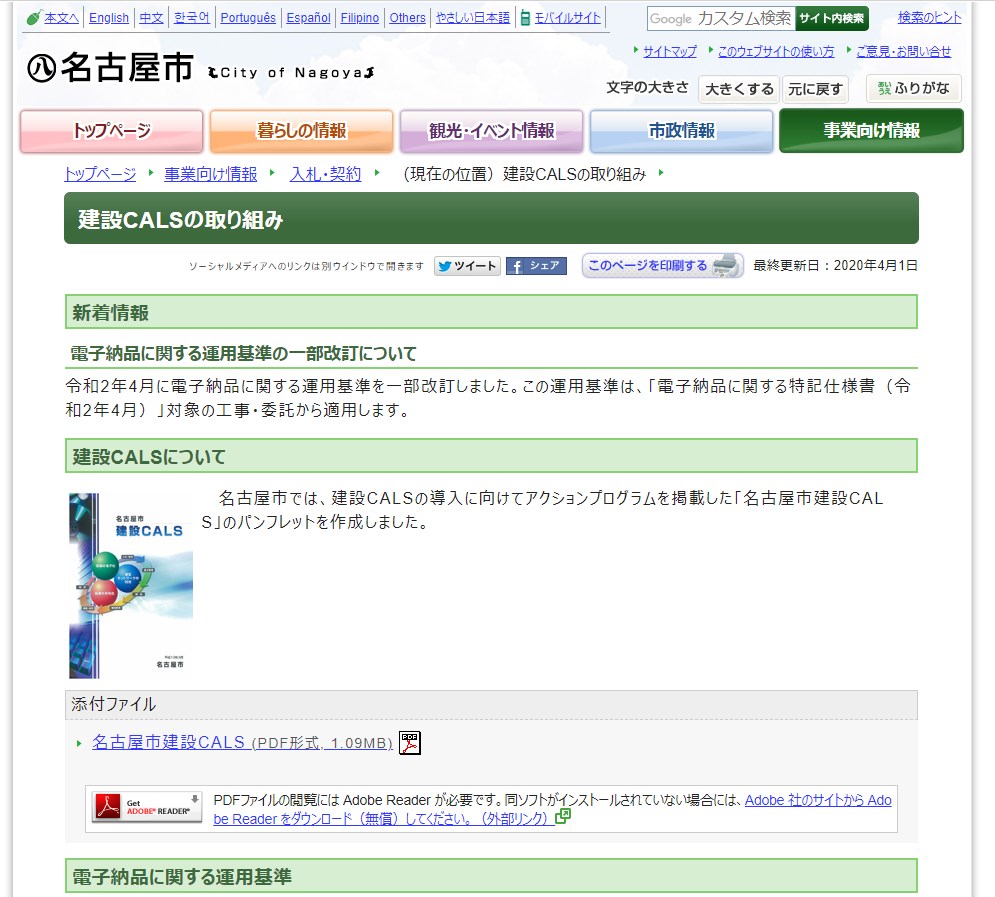Click the Tweet button with Twitter icon

467,266
